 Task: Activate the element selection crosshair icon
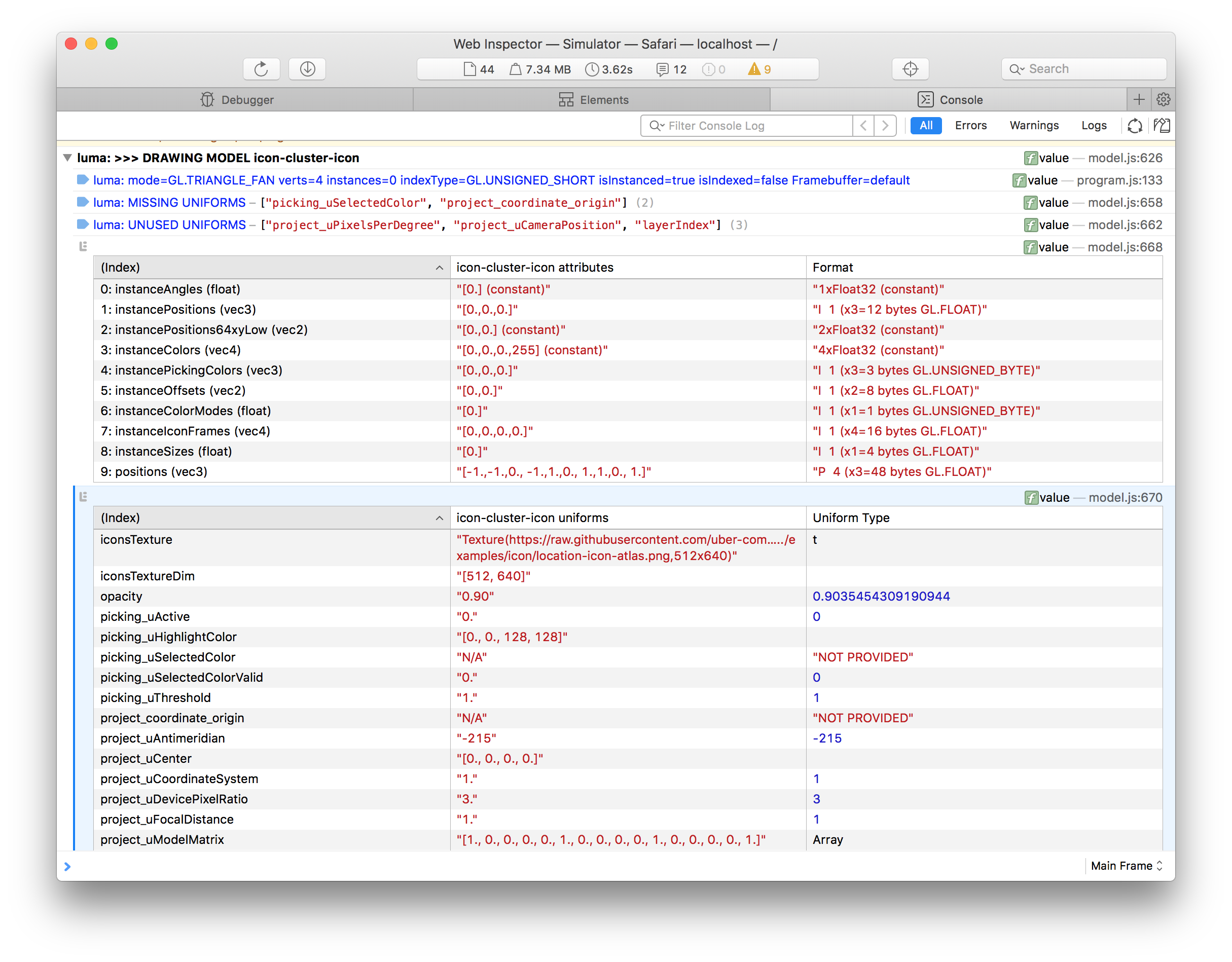910,69
